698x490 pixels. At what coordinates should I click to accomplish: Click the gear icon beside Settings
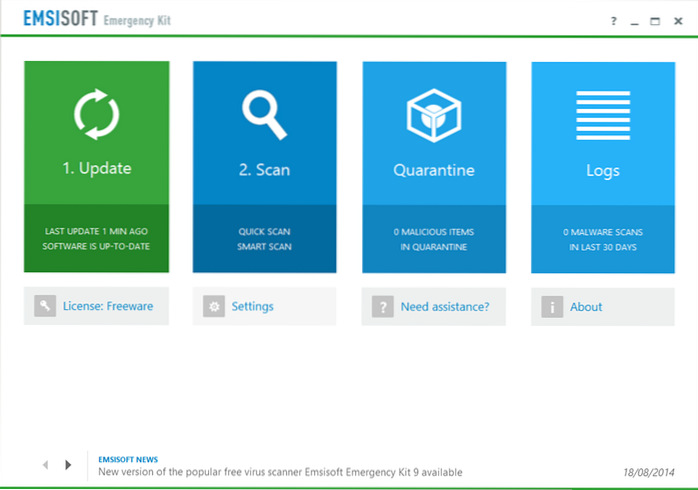point(214,307)
